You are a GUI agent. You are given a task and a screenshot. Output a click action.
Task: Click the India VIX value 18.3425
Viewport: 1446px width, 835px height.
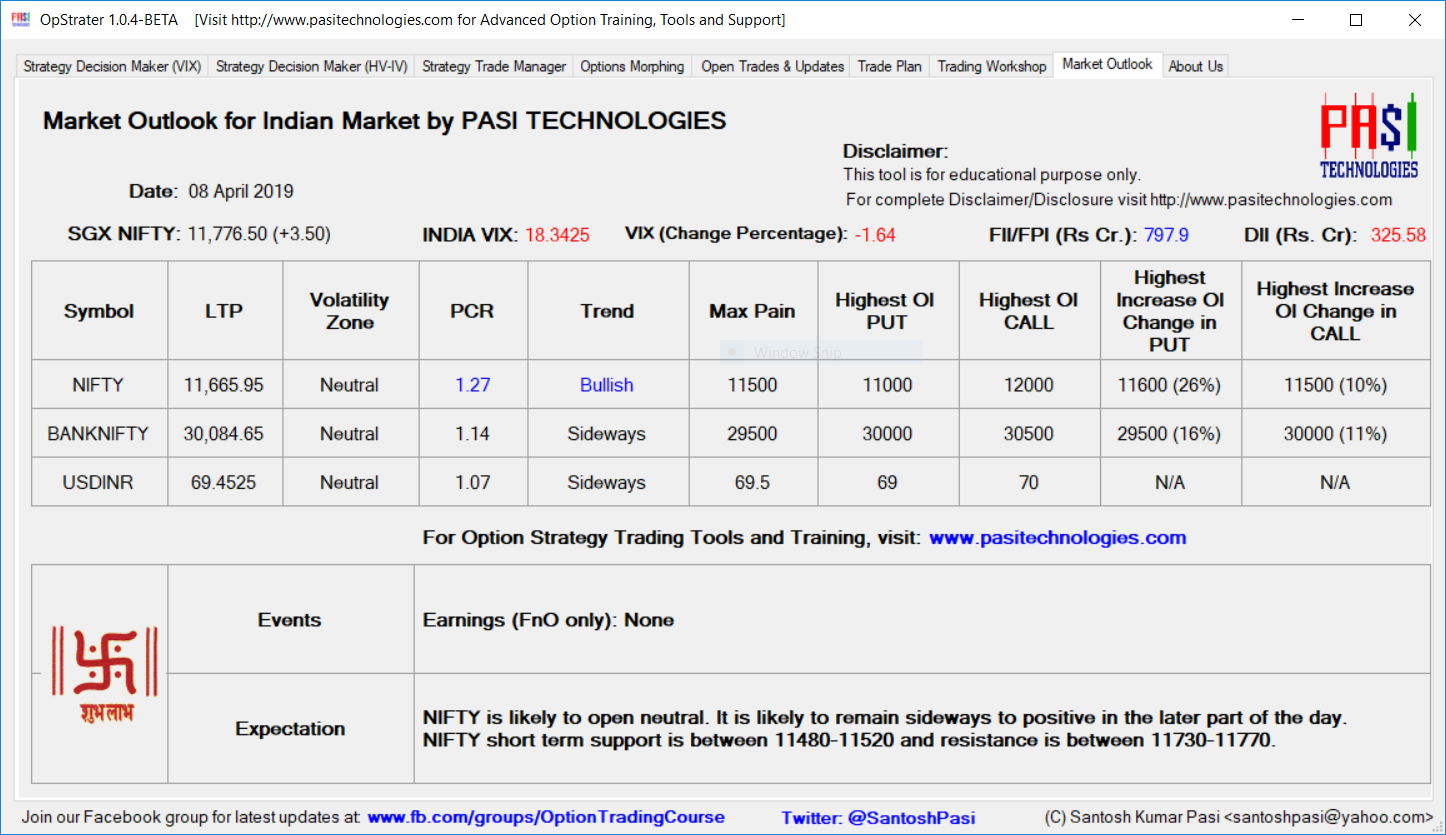click(x=558, y=235)
